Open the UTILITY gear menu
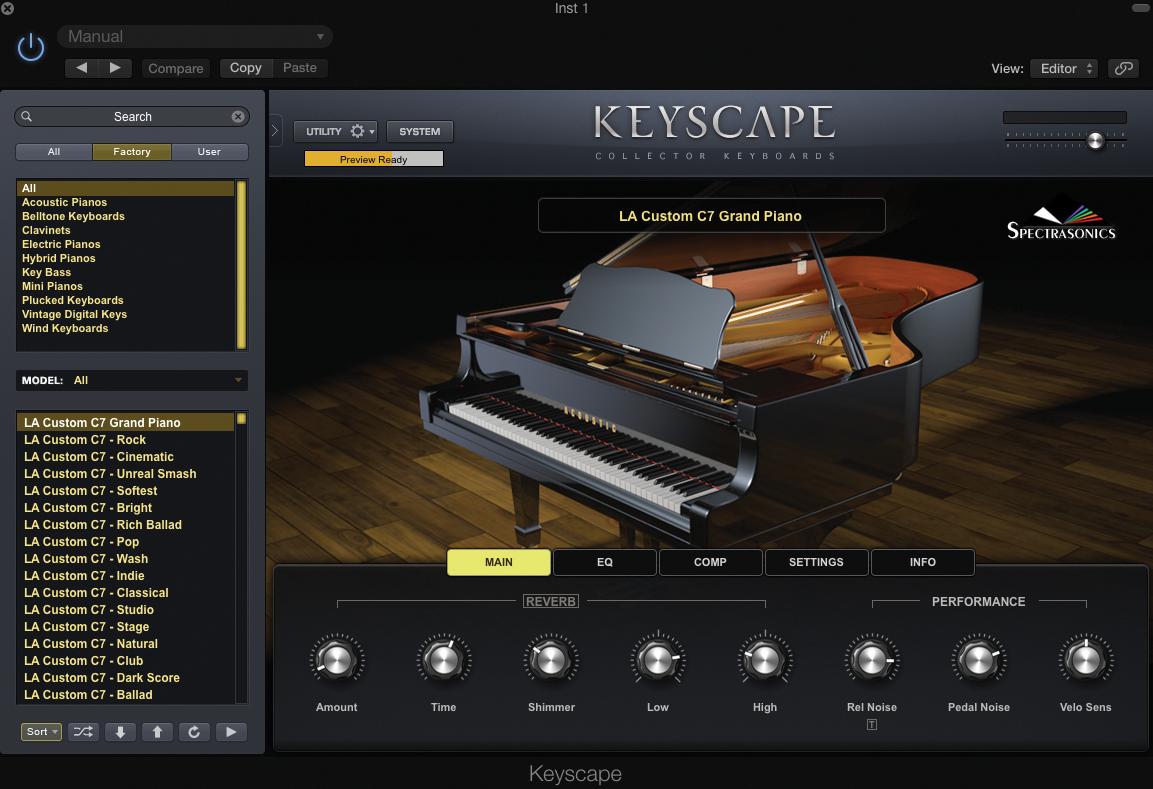 [x=336, y=132]
